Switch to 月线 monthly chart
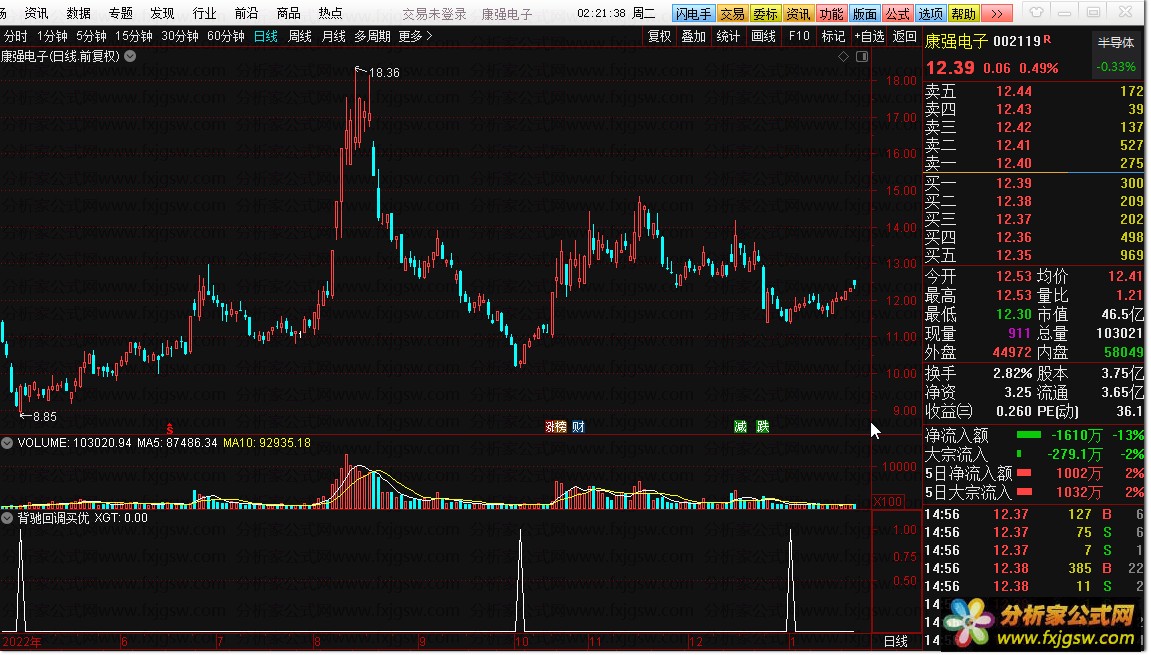 pyautogui.click(x=334, y=36)
